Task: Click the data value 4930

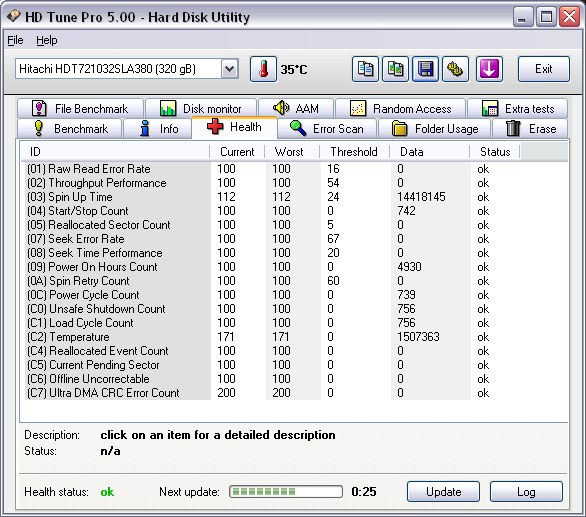Action: point(409,267)
